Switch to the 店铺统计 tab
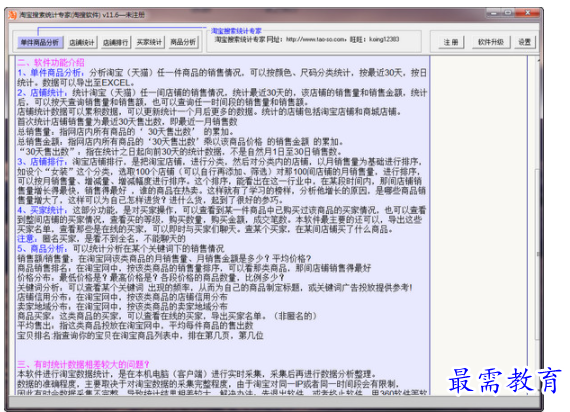This screenshot has height=412, width=570. [82, 43]
